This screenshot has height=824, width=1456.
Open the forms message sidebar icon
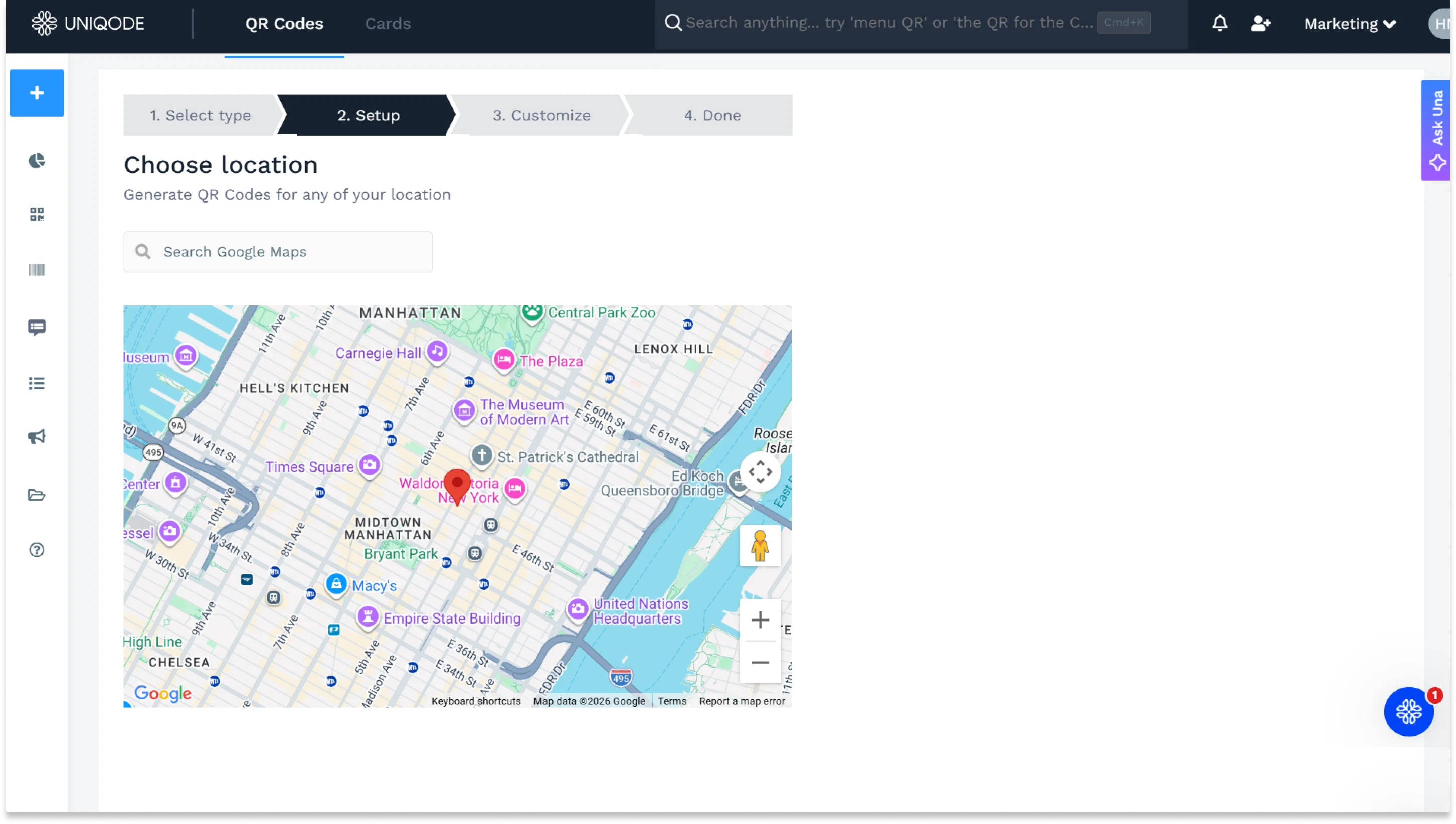37,327
